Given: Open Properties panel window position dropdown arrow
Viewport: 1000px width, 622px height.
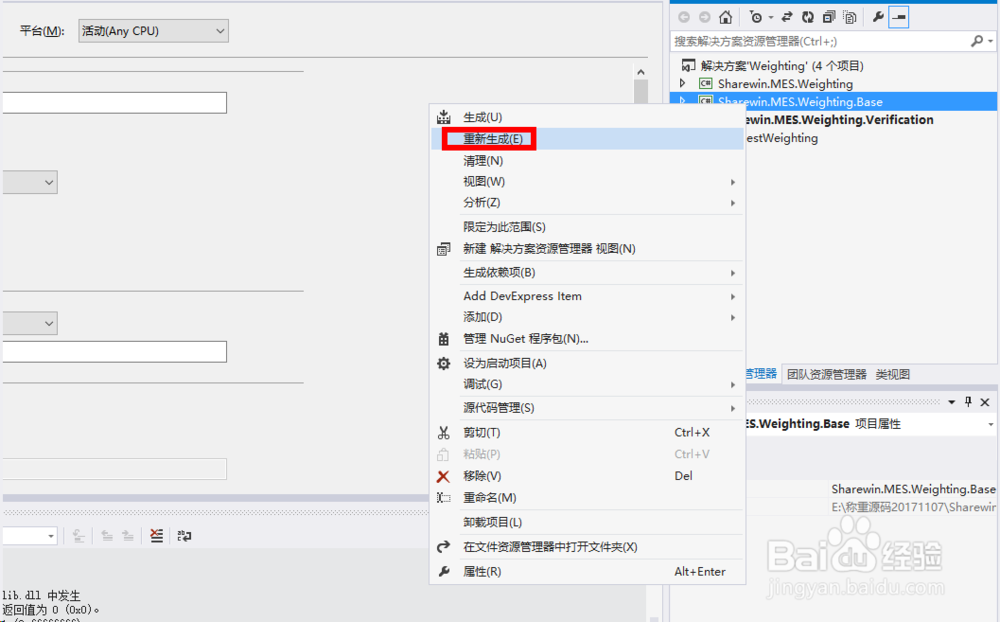Looking at the screenshot, I should [x=952, y=402].
